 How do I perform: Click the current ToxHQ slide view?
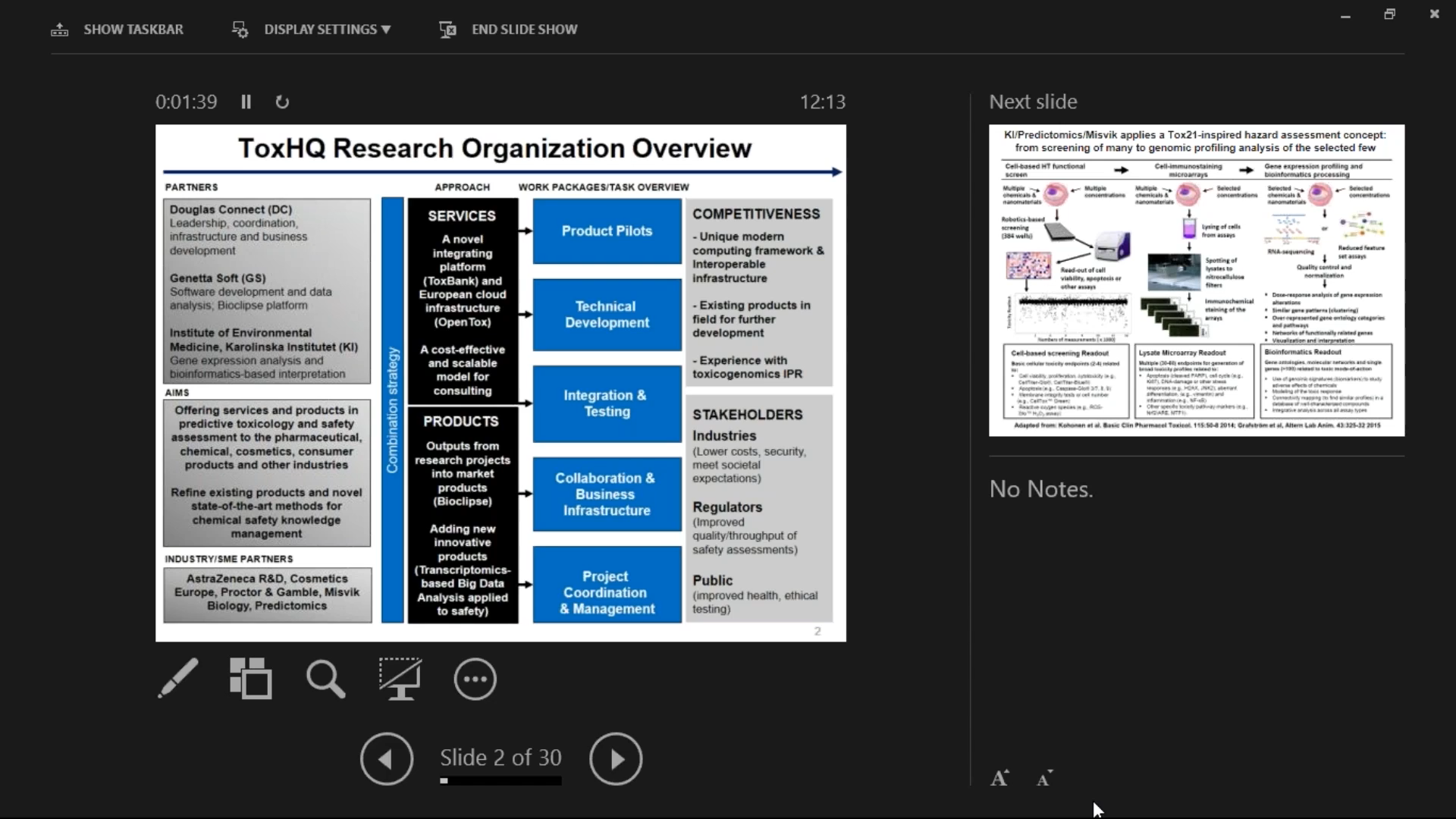pyautogui.click(x=500, y=383)
